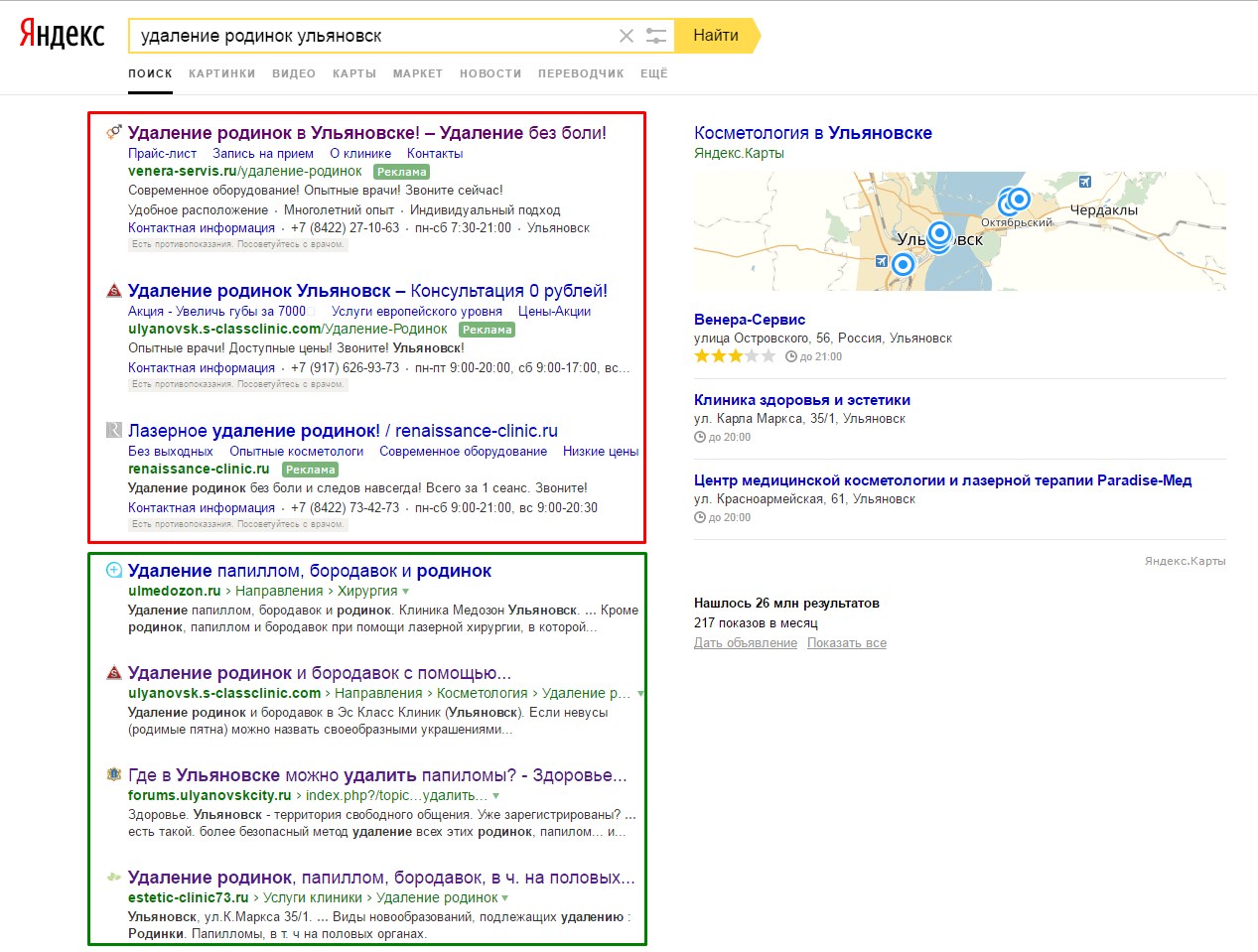Click the airport icon in the map's upper right
Image resolution: width=1258 pixels, height=952 pixels.
[1085, 182]
